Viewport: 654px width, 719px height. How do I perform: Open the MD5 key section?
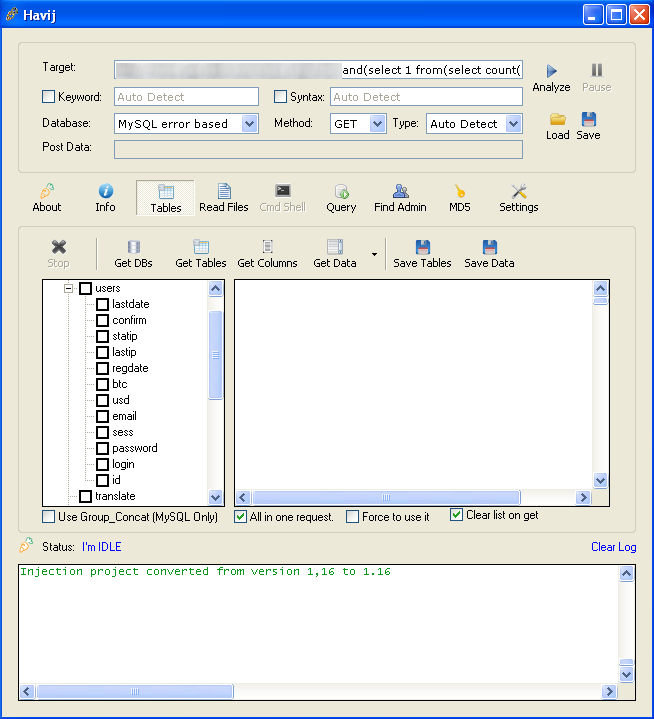tap(460, 198)
